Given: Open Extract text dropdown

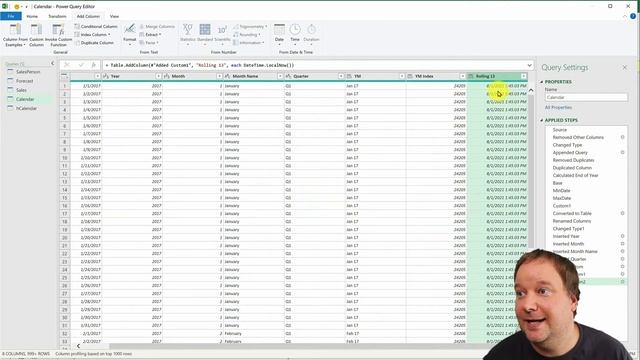Looking at the screenshot, I should pos(150,35).
